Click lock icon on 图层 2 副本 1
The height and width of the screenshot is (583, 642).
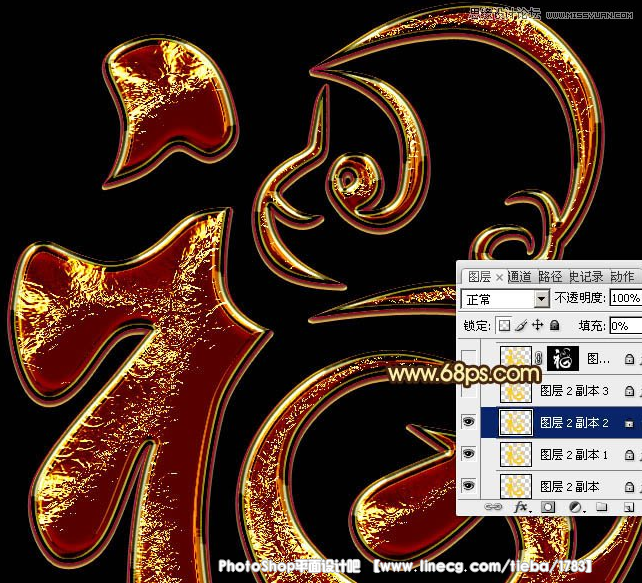(x=629, y=455)
